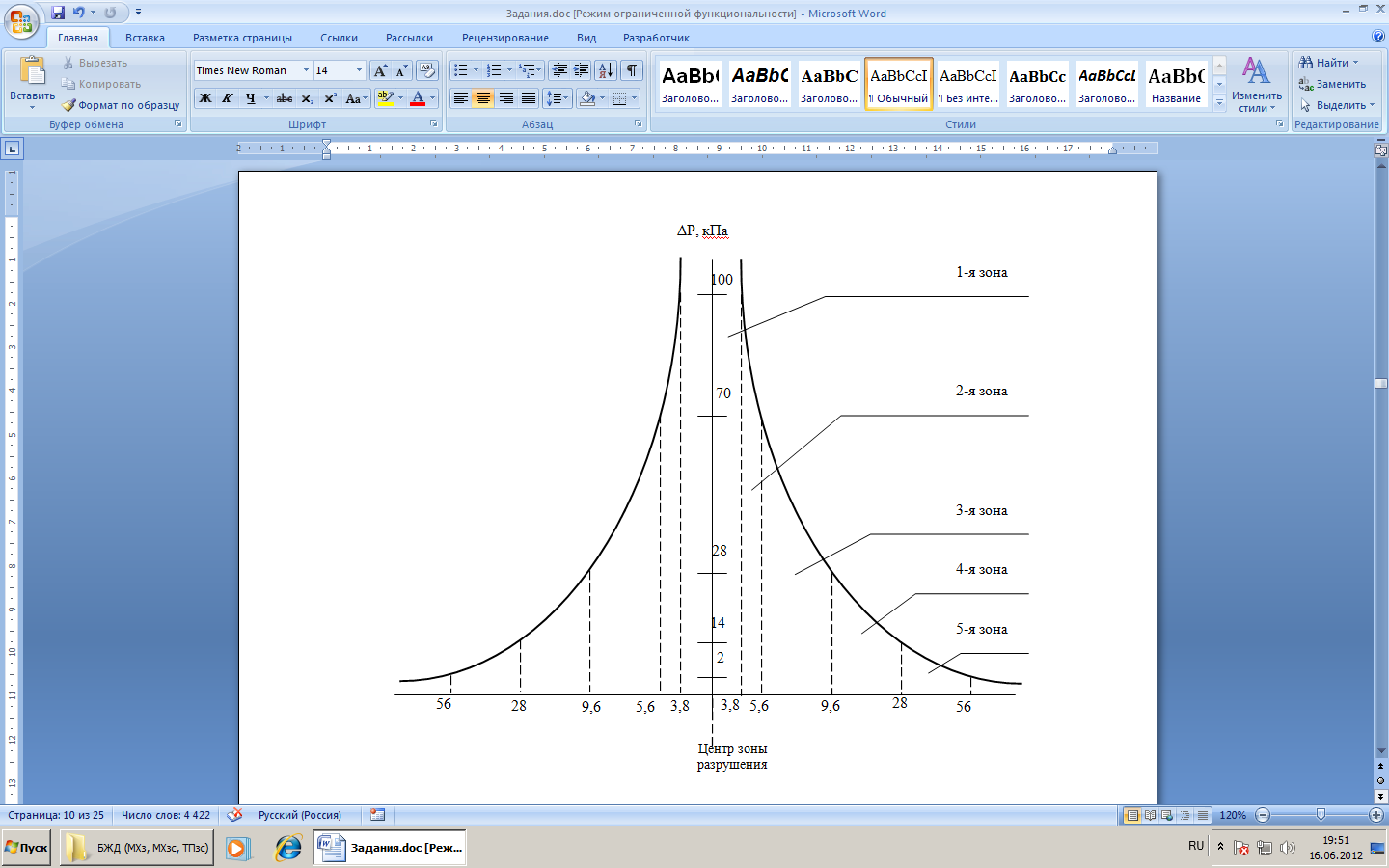The width and height of the screenshot is (1389, 868).
Task: Click multilevel list icon
Action: tap(527, 70)
